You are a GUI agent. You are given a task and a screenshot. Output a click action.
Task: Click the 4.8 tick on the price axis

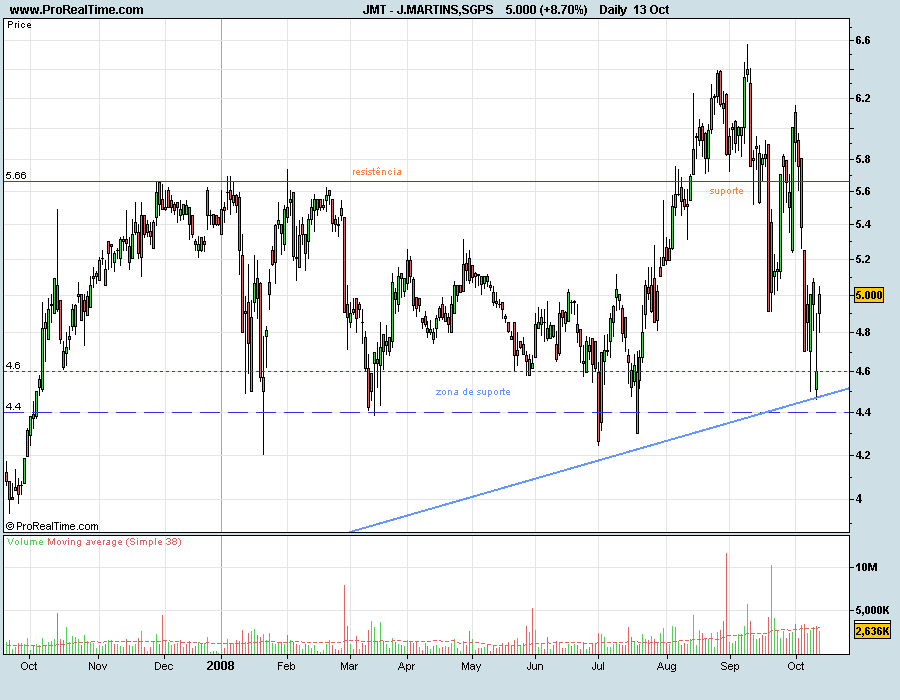pyautogui.click(x=863, y=332)
